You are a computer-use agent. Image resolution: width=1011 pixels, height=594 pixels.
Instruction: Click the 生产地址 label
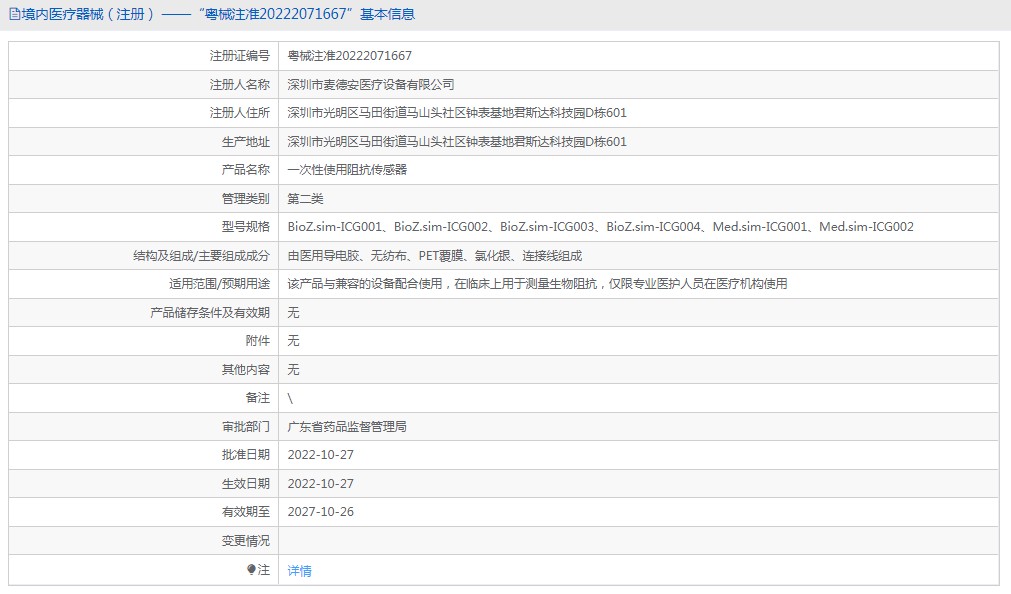(246, 141)
